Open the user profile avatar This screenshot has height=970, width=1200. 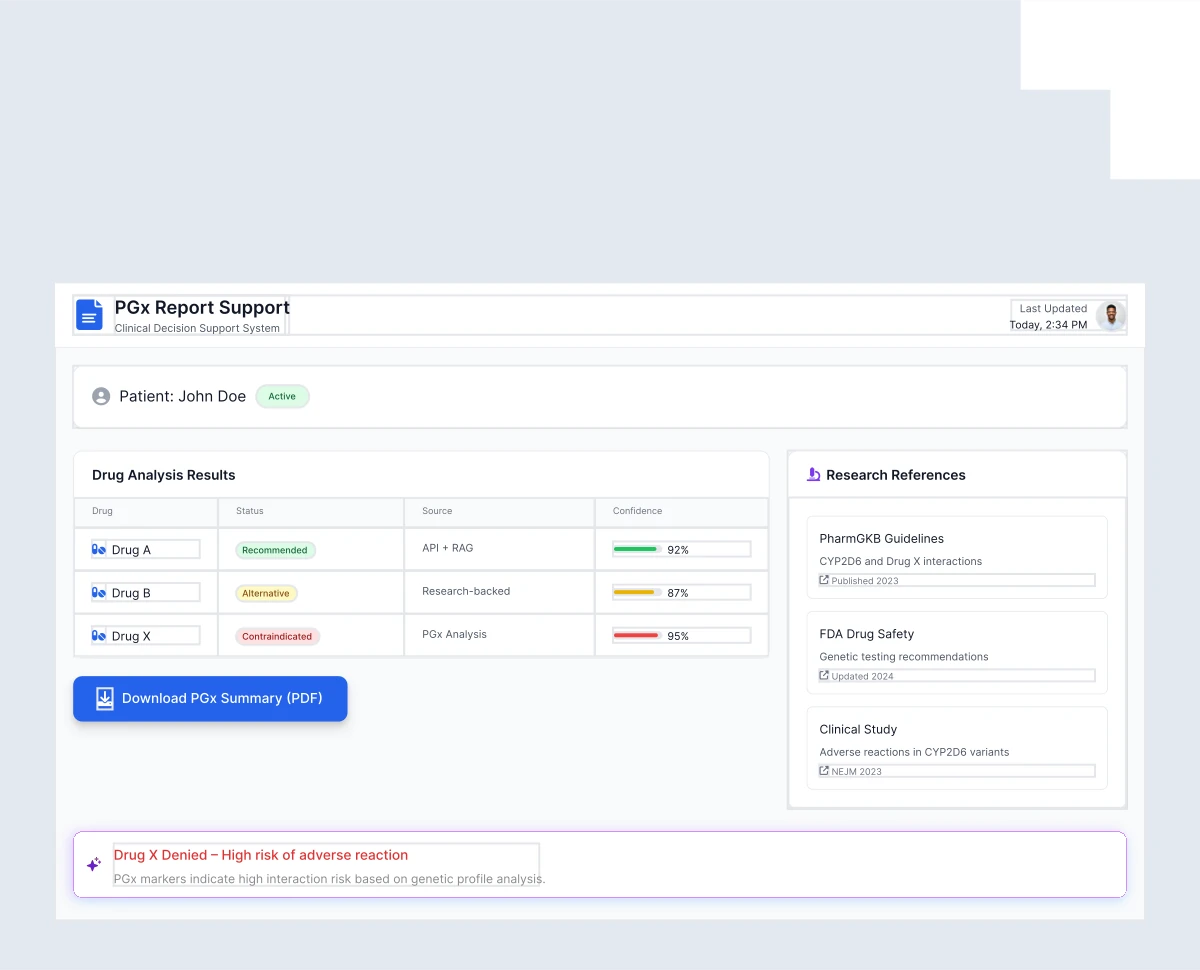click(1110, 316)
